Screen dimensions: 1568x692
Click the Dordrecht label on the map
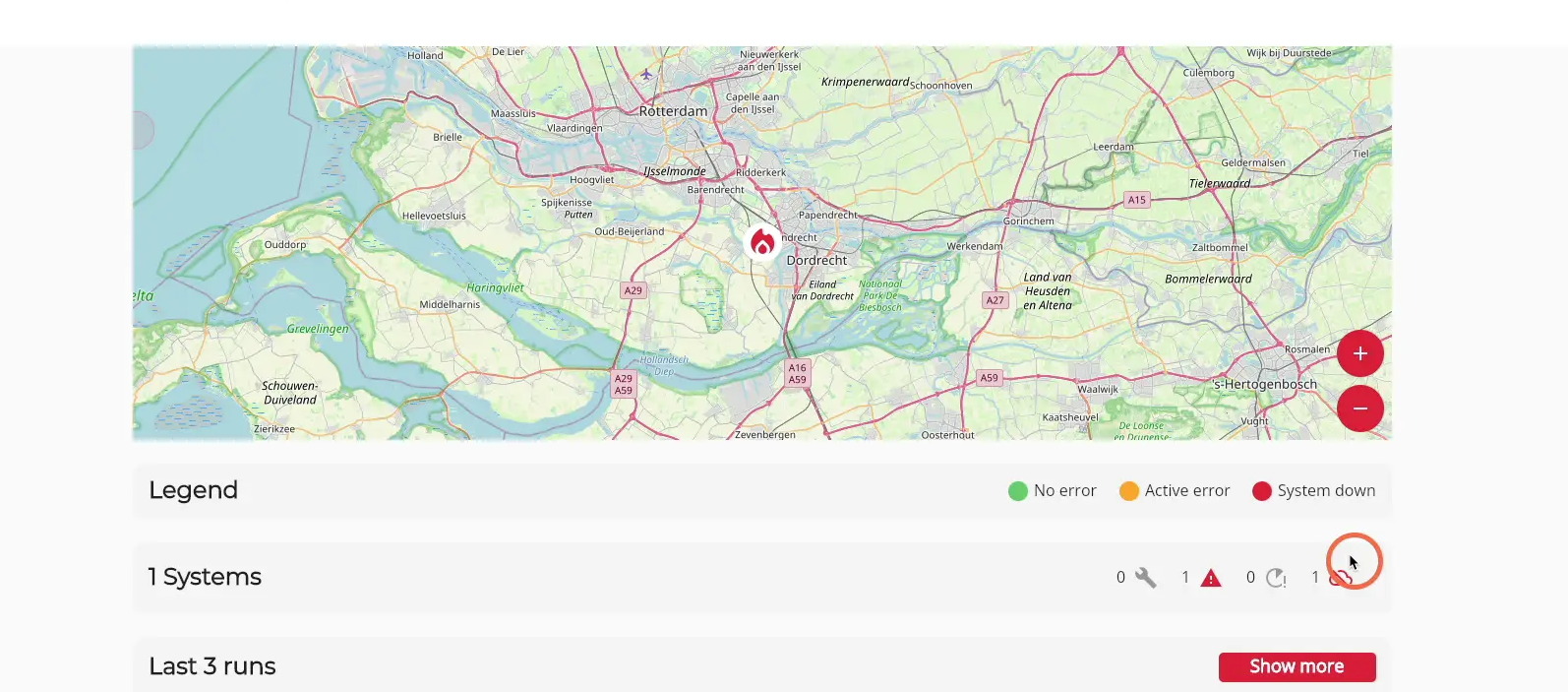816,261
